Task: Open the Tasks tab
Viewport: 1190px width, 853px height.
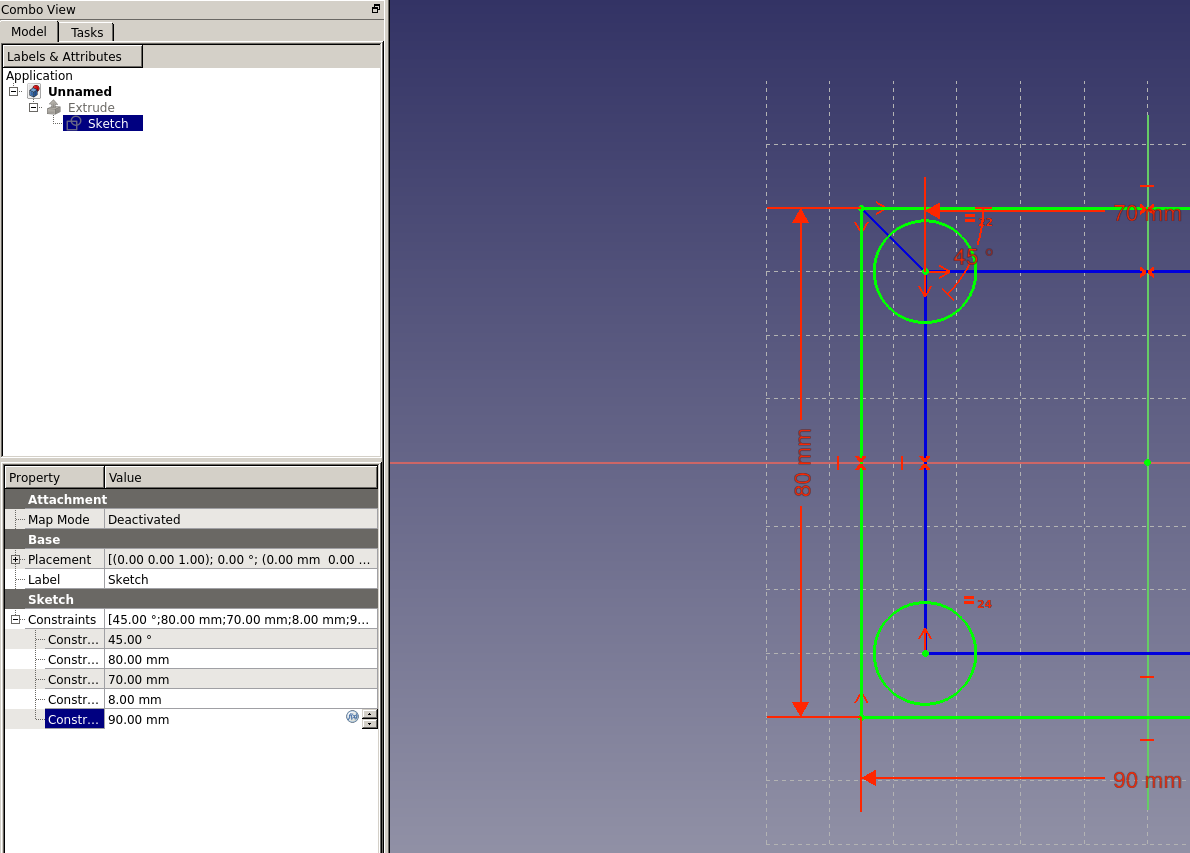Action: (87, 33)
